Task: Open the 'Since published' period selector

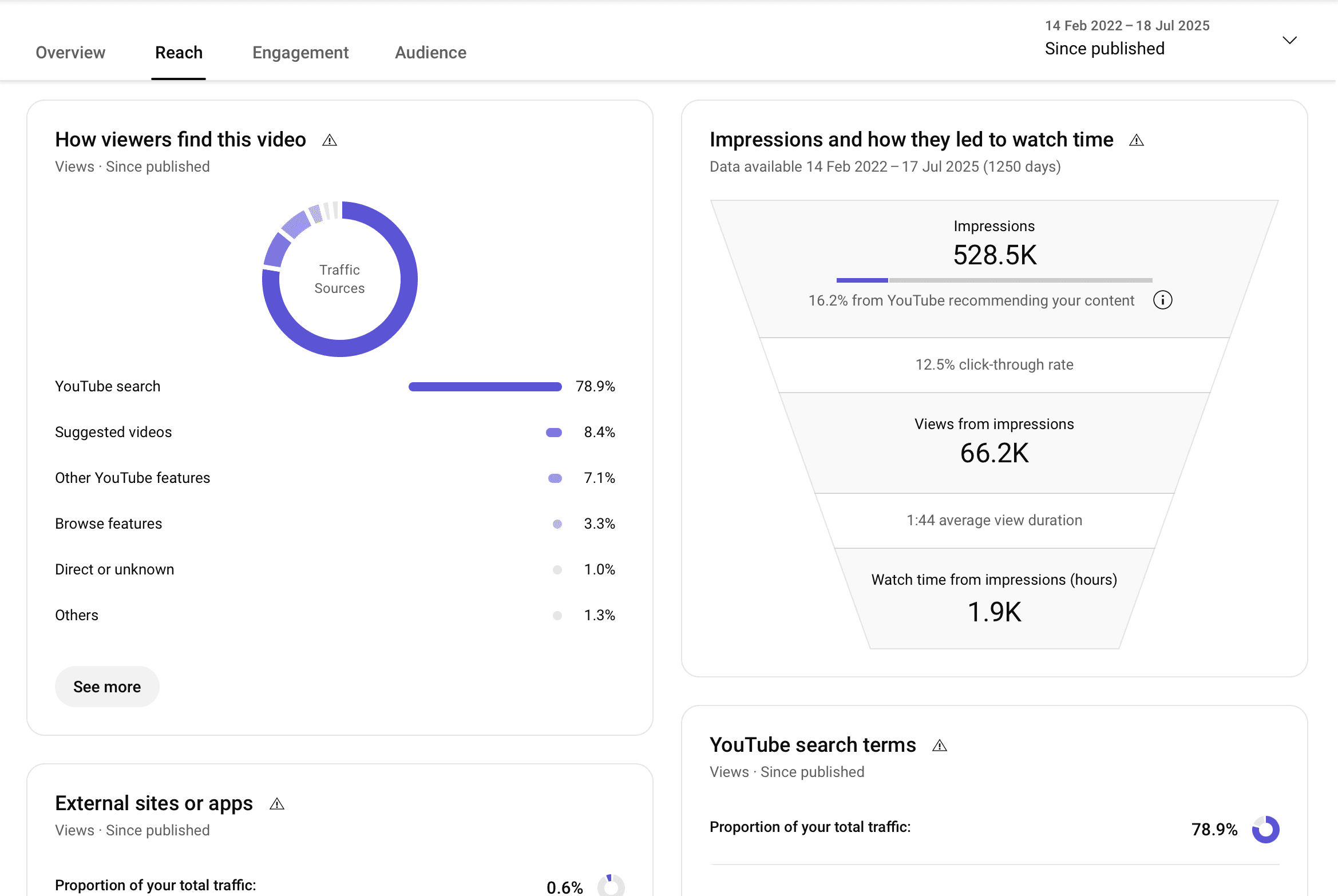Action: pos(1105,48)
